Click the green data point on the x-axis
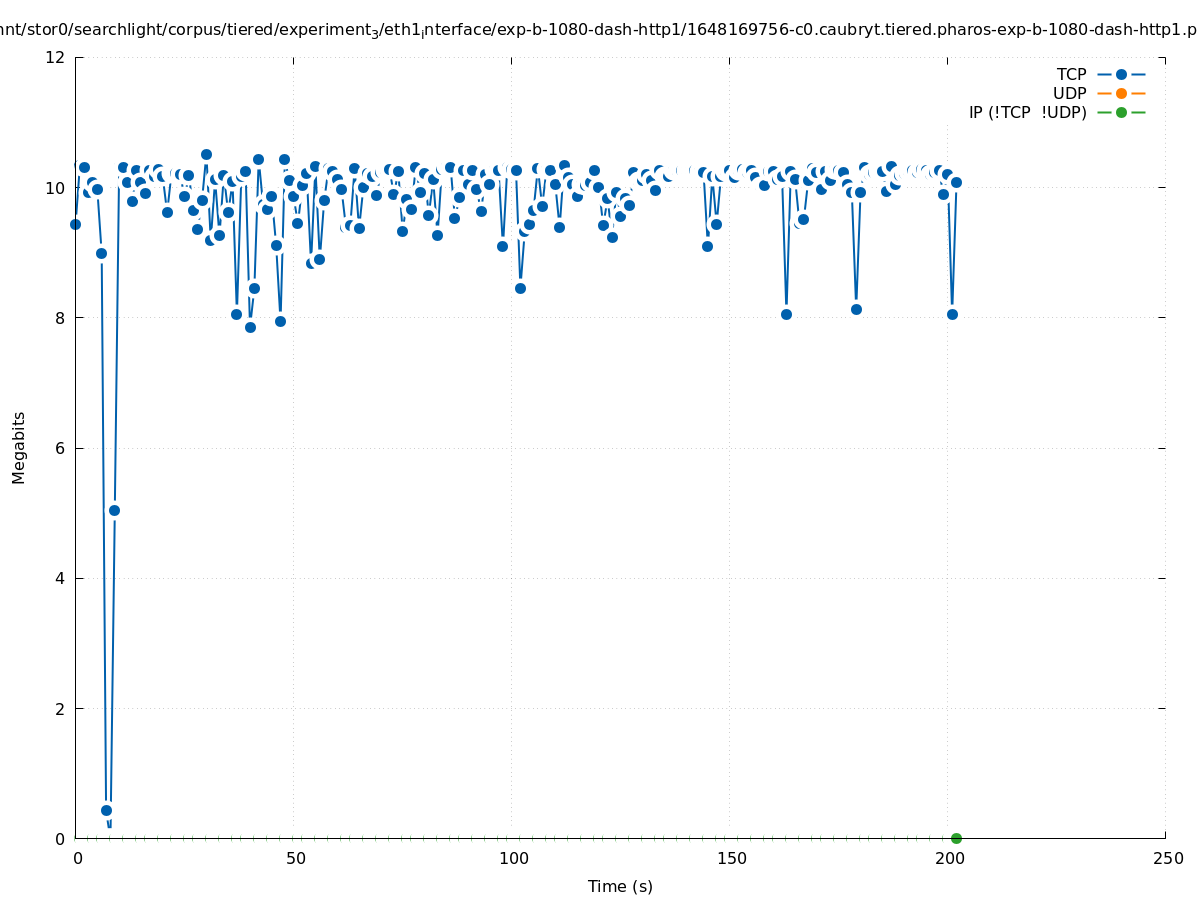 (x=956, y=838)
